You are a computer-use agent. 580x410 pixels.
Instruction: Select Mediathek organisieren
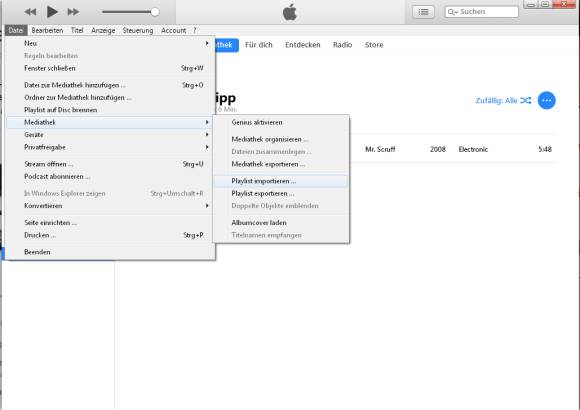tap(281, 139)
